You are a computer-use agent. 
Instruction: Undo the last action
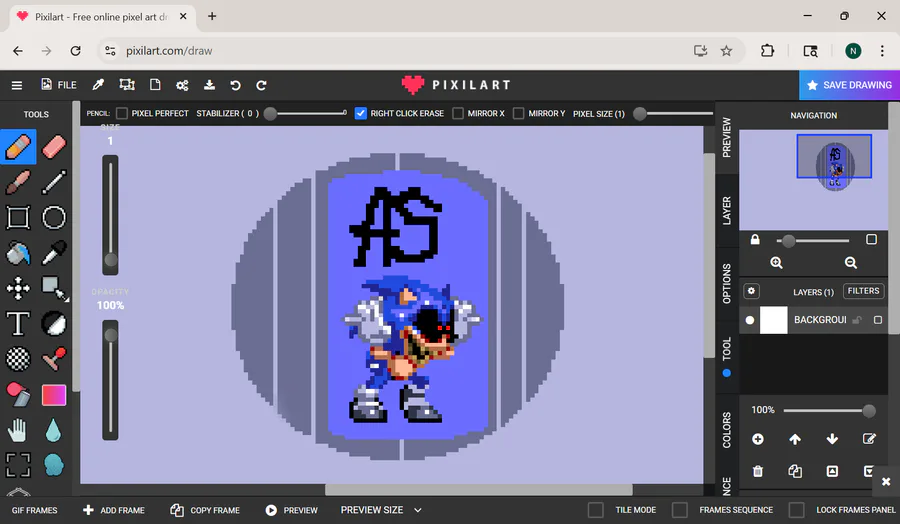pos(235,86)
